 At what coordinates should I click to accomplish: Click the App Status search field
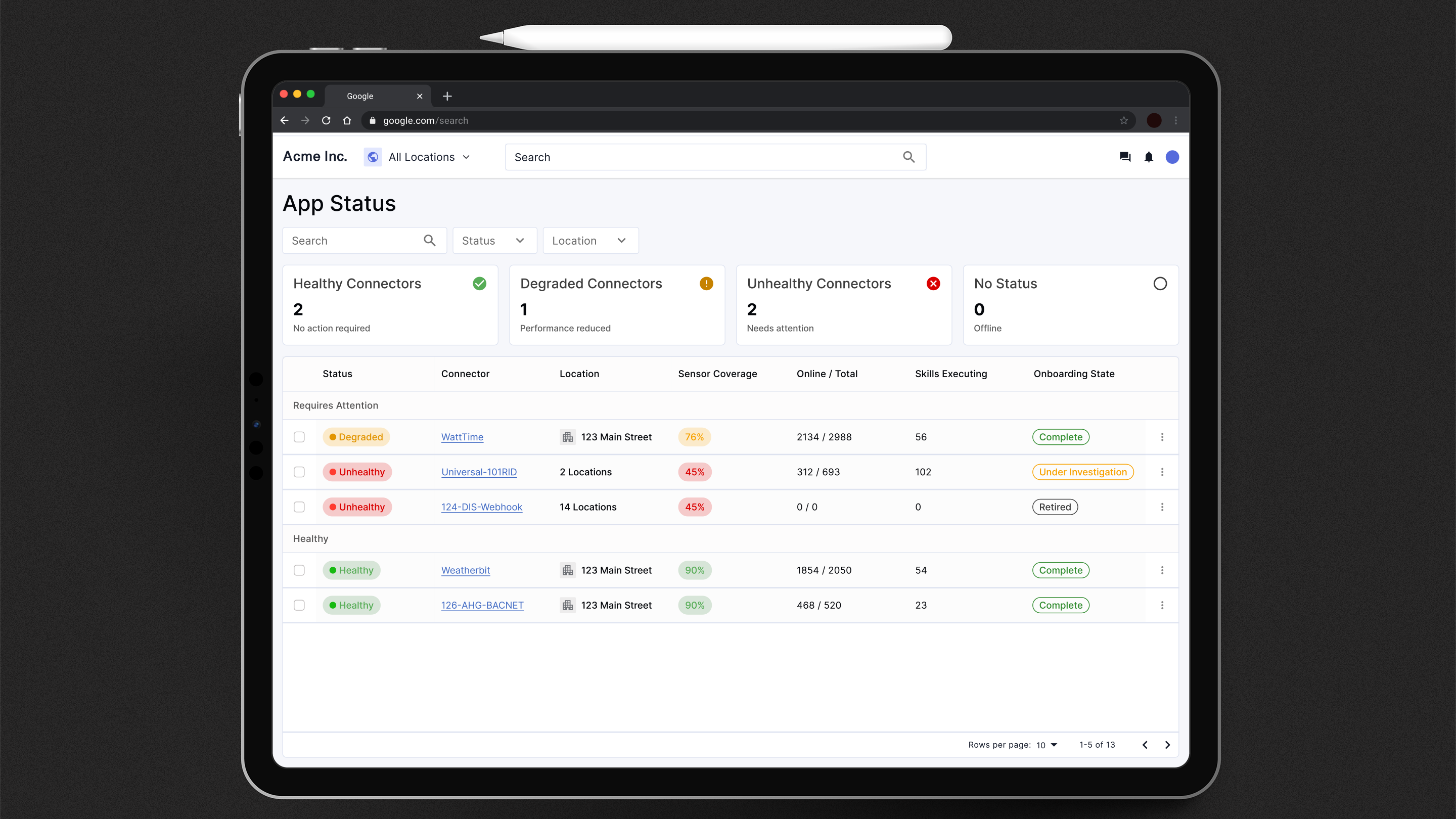click(x=365, y=241)
